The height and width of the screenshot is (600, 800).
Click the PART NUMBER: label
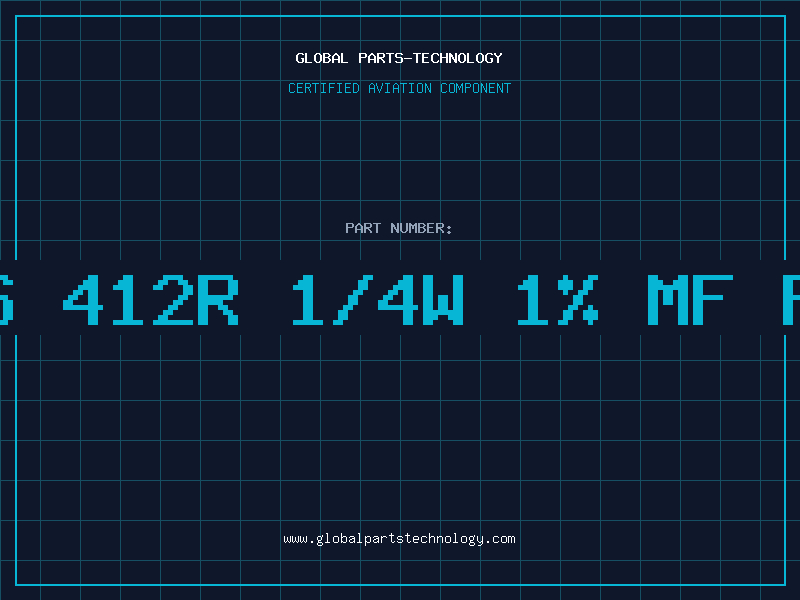(x=399, y=228)
